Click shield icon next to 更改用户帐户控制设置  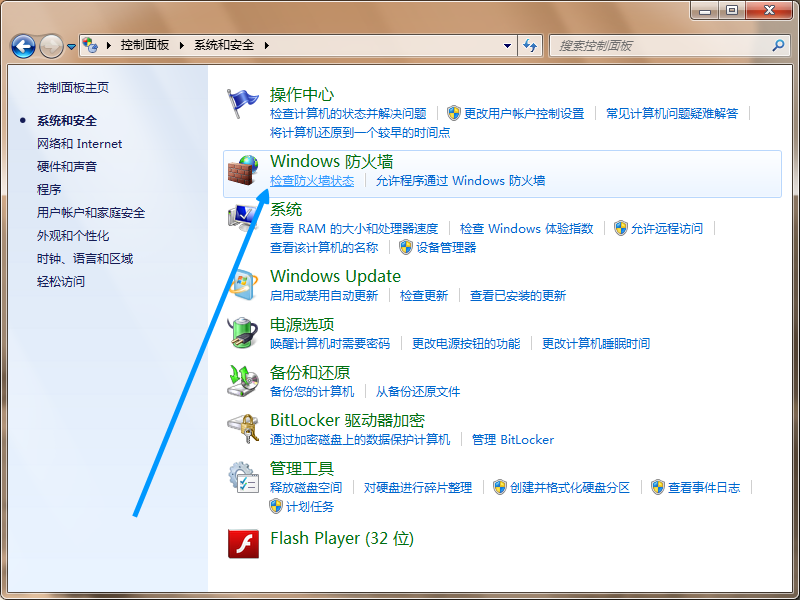(x=454, y=113)
